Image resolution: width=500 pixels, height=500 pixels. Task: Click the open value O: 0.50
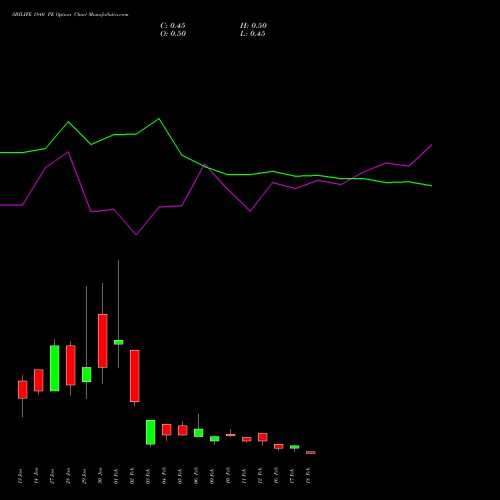coord(173,34)
